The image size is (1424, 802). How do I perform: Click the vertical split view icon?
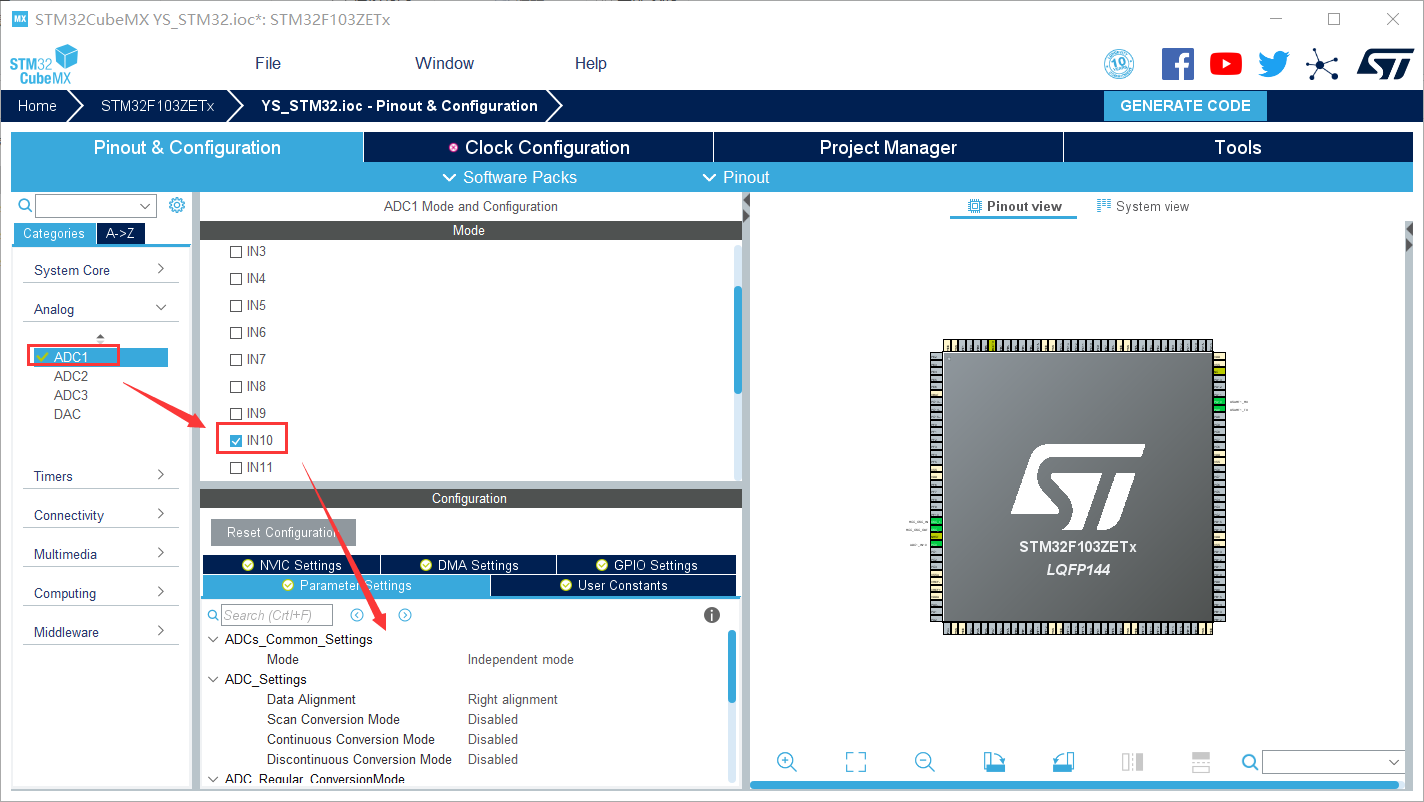click(1132, 762)
